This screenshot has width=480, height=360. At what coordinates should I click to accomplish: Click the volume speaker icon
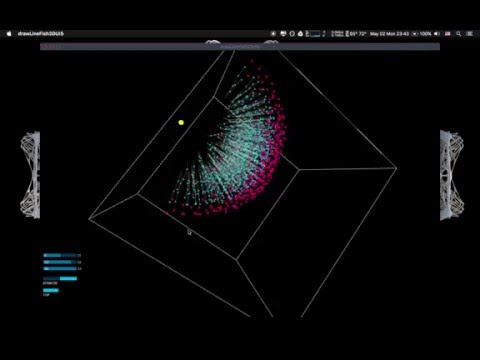coord(437,34)
